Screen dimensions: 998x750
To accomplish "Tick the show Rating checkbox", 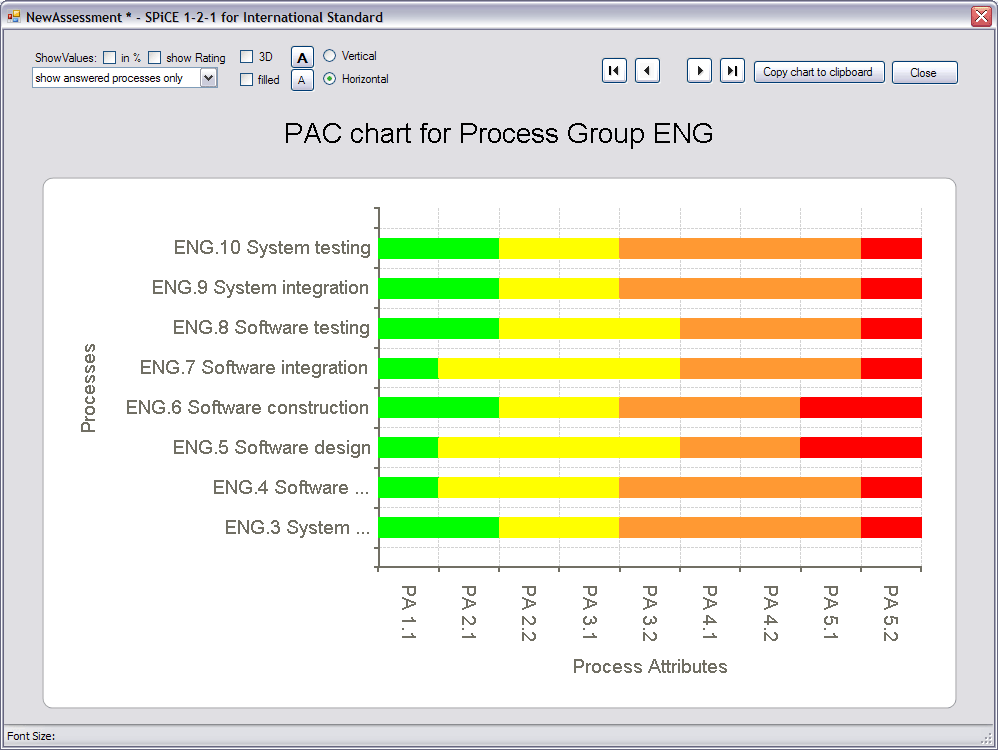I will pos(154,57).
